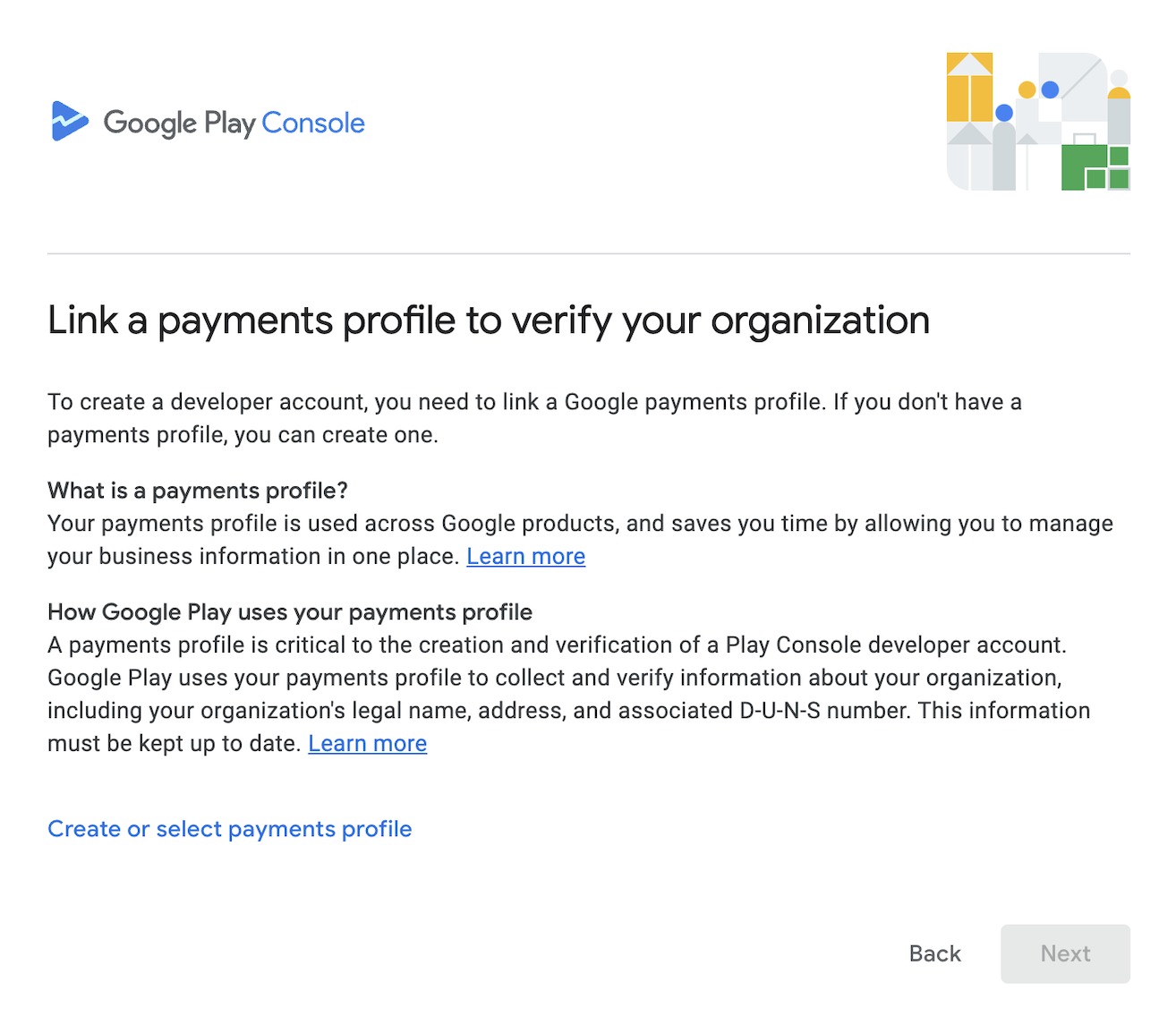Screen dimensions: 1176x1017
Task: Click the 'What is a payments profile?' subheading
Action: click(198, 491)
